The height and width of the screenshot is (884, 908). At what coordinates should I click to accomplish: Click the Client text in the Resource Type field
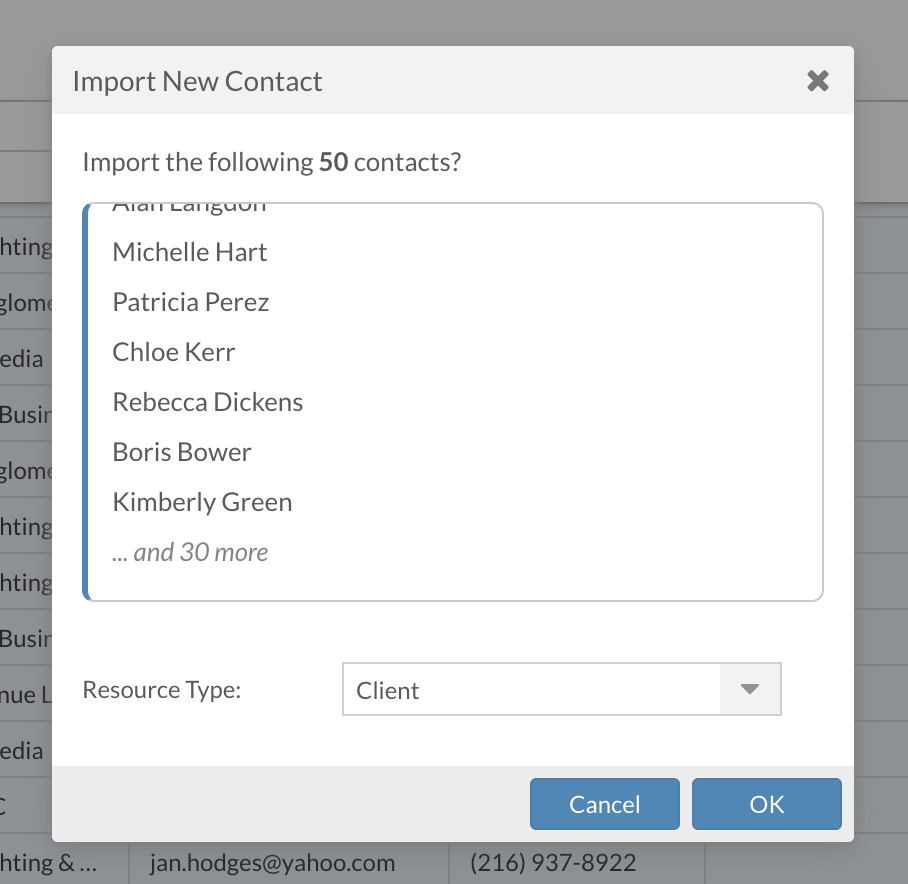point(388,691)
